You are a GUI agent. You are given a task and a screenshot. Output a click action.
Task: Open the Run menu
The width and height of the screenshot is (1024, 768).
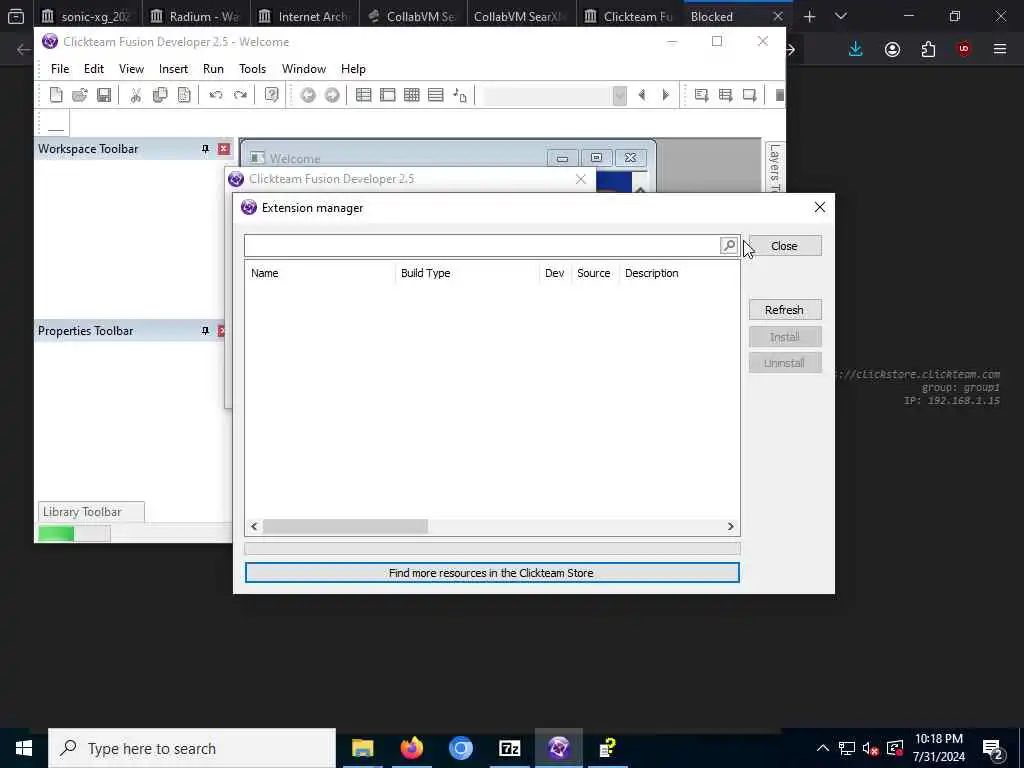coord(213,69)
